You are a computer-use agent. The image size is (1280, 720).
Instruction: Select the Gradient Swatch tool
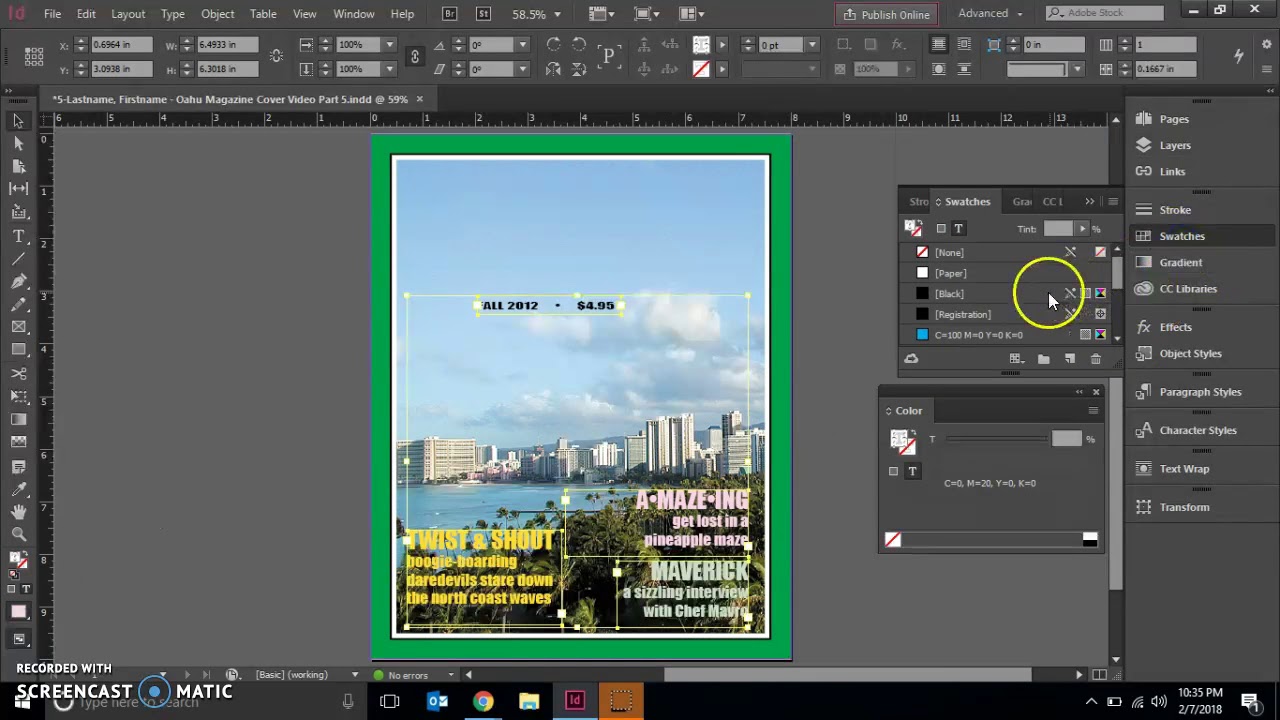click(x=18, y=419)
